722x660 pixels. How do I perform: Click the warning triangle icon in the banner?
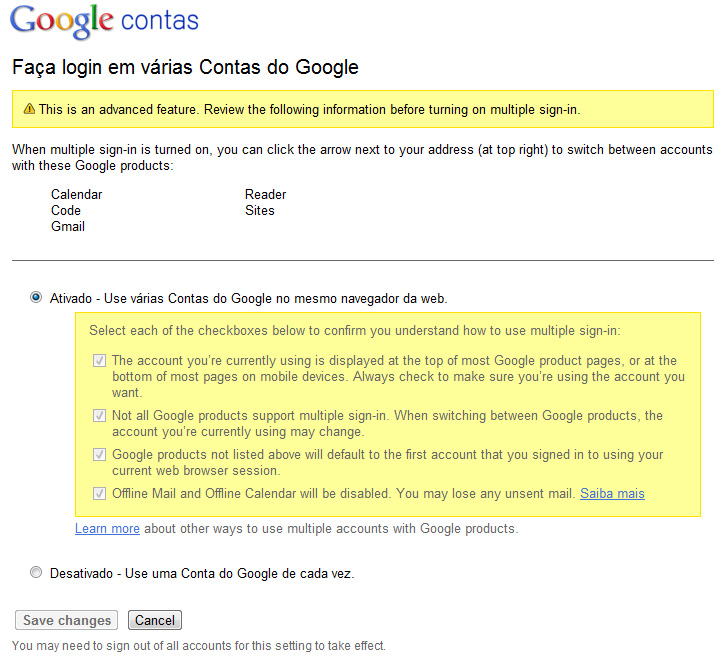point(29,109)
